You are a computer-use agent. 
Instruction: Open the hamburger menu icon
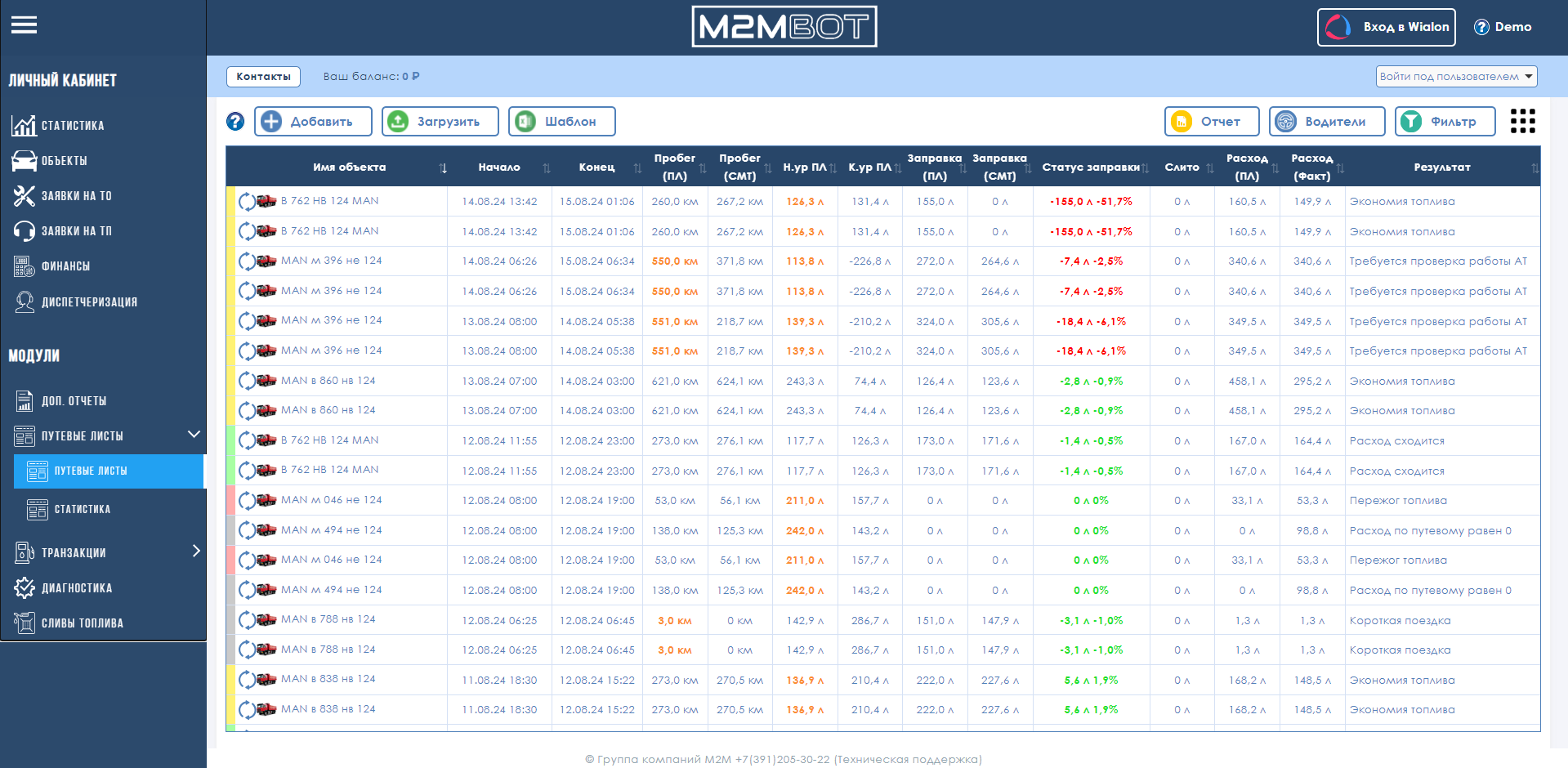click(x=24, y=25)
